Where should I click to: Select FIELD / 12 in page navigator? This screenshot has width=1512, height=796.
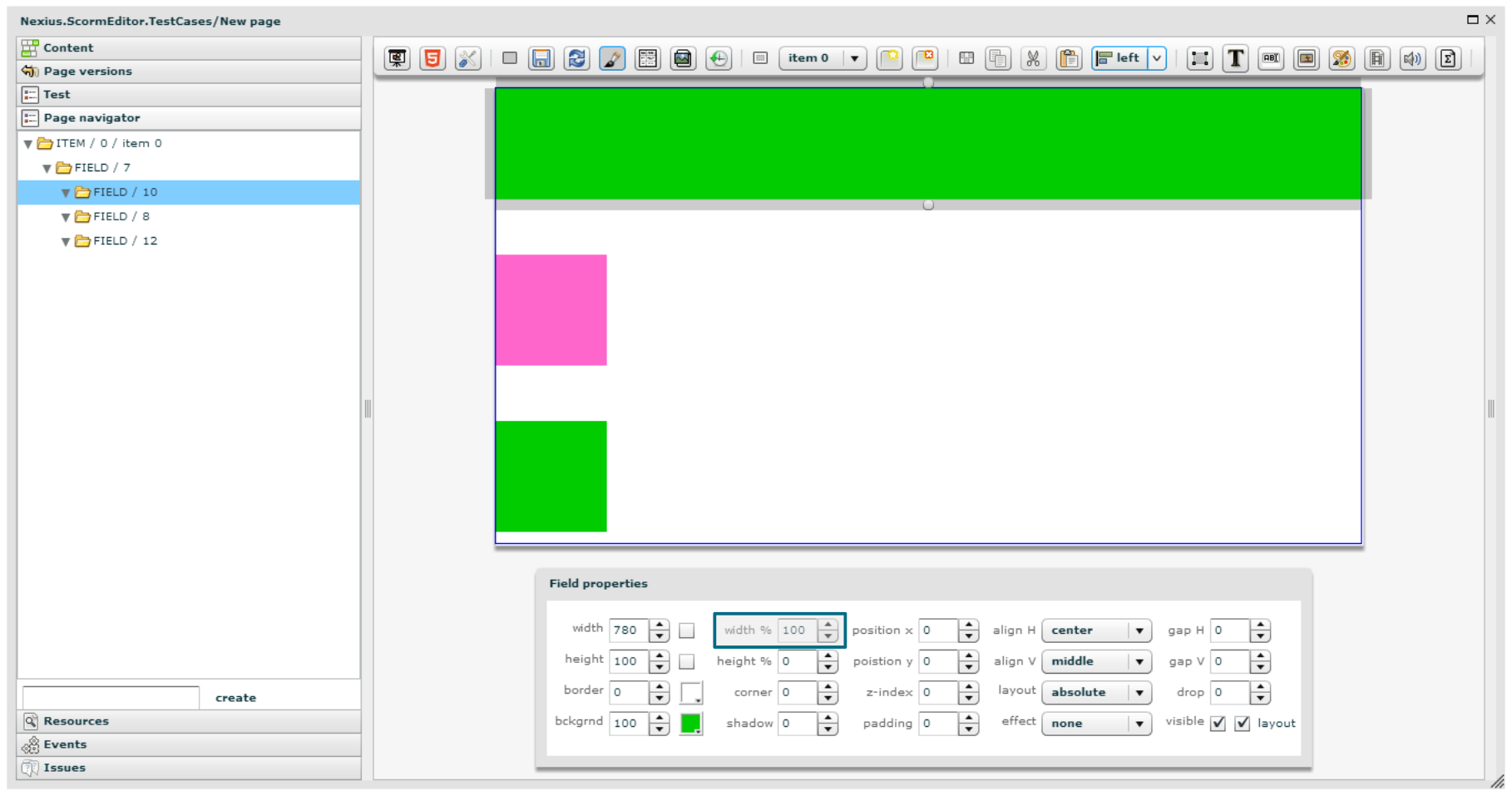pos(125,241)
